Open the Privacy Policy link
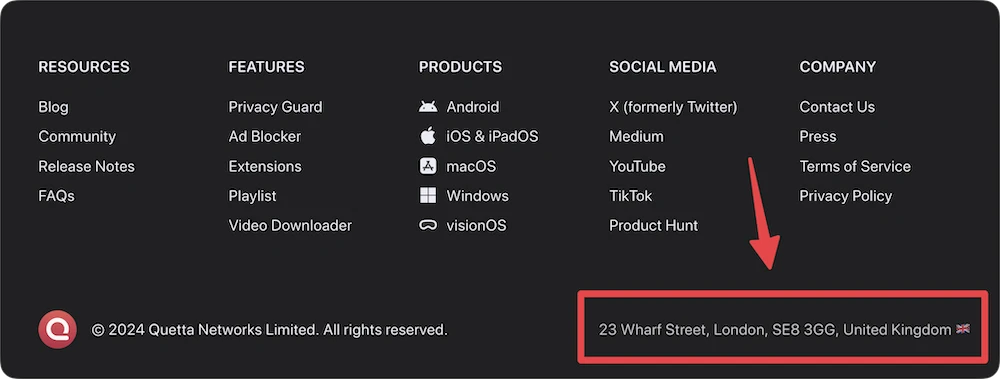 846,196
